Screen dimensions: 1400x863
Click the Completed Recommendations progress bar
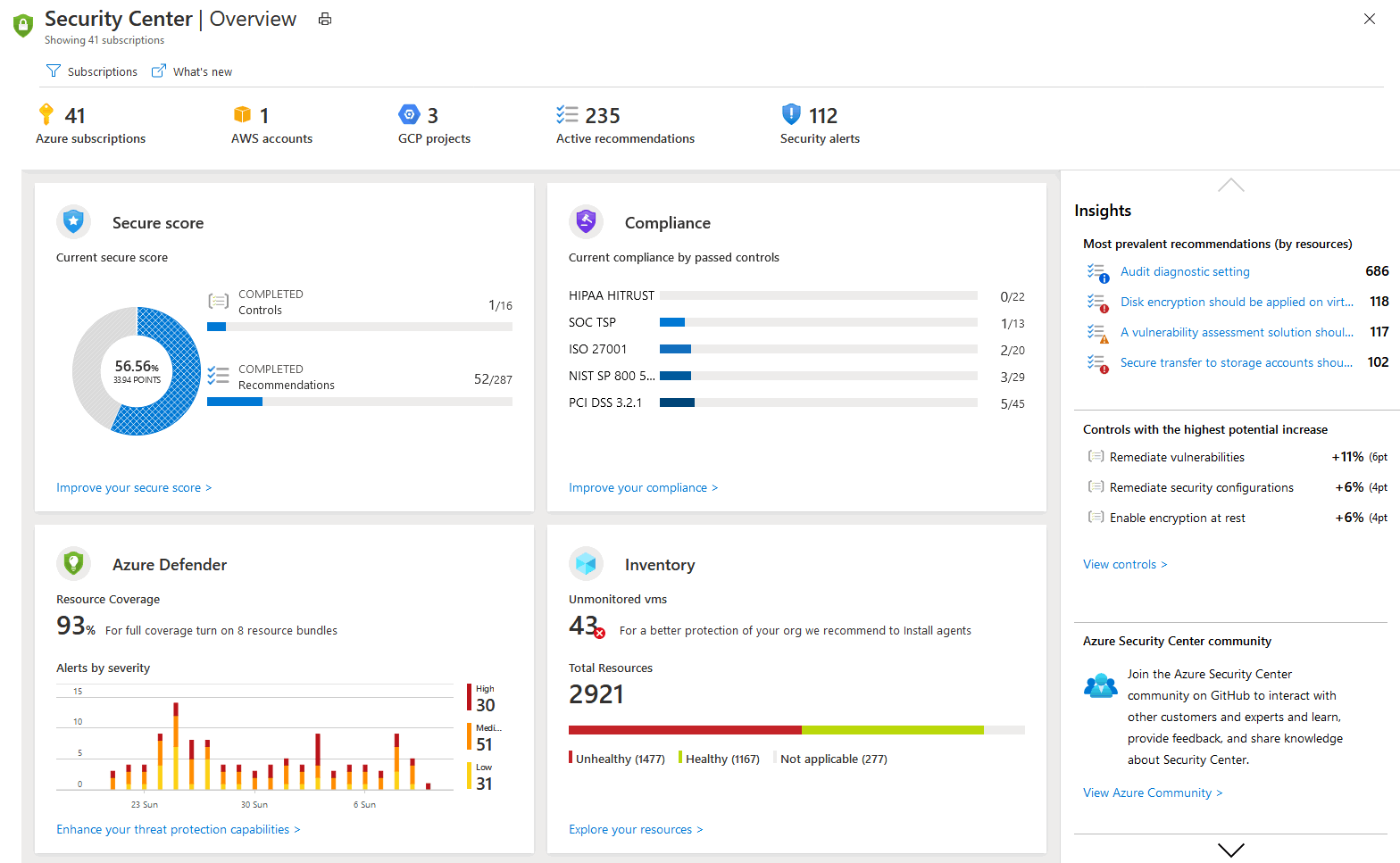click(x=360, y=402)
